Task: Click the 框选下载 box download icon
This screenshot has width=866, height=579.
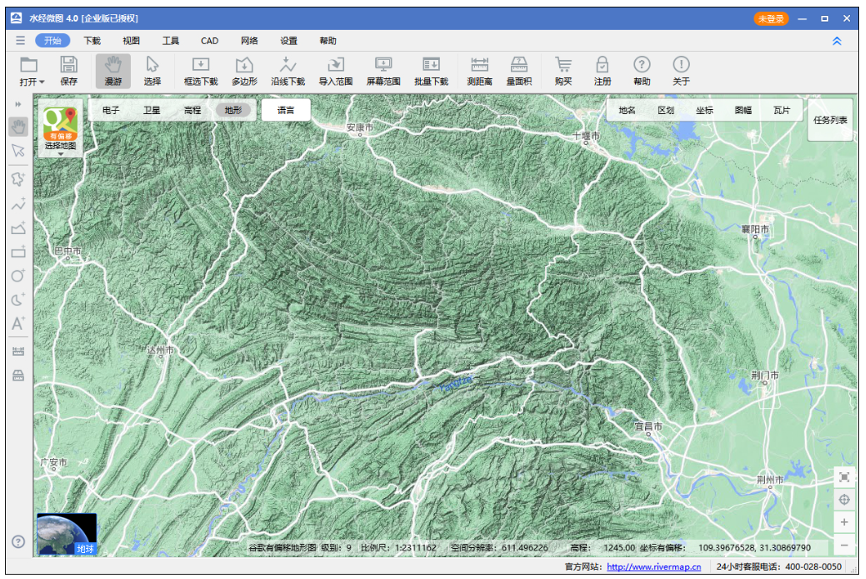Action: [200, 70]
